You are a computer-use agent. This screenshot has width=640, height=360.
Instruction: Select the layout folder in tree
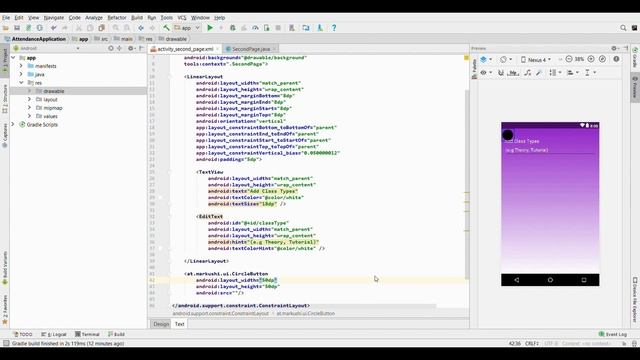click(50, 99)
